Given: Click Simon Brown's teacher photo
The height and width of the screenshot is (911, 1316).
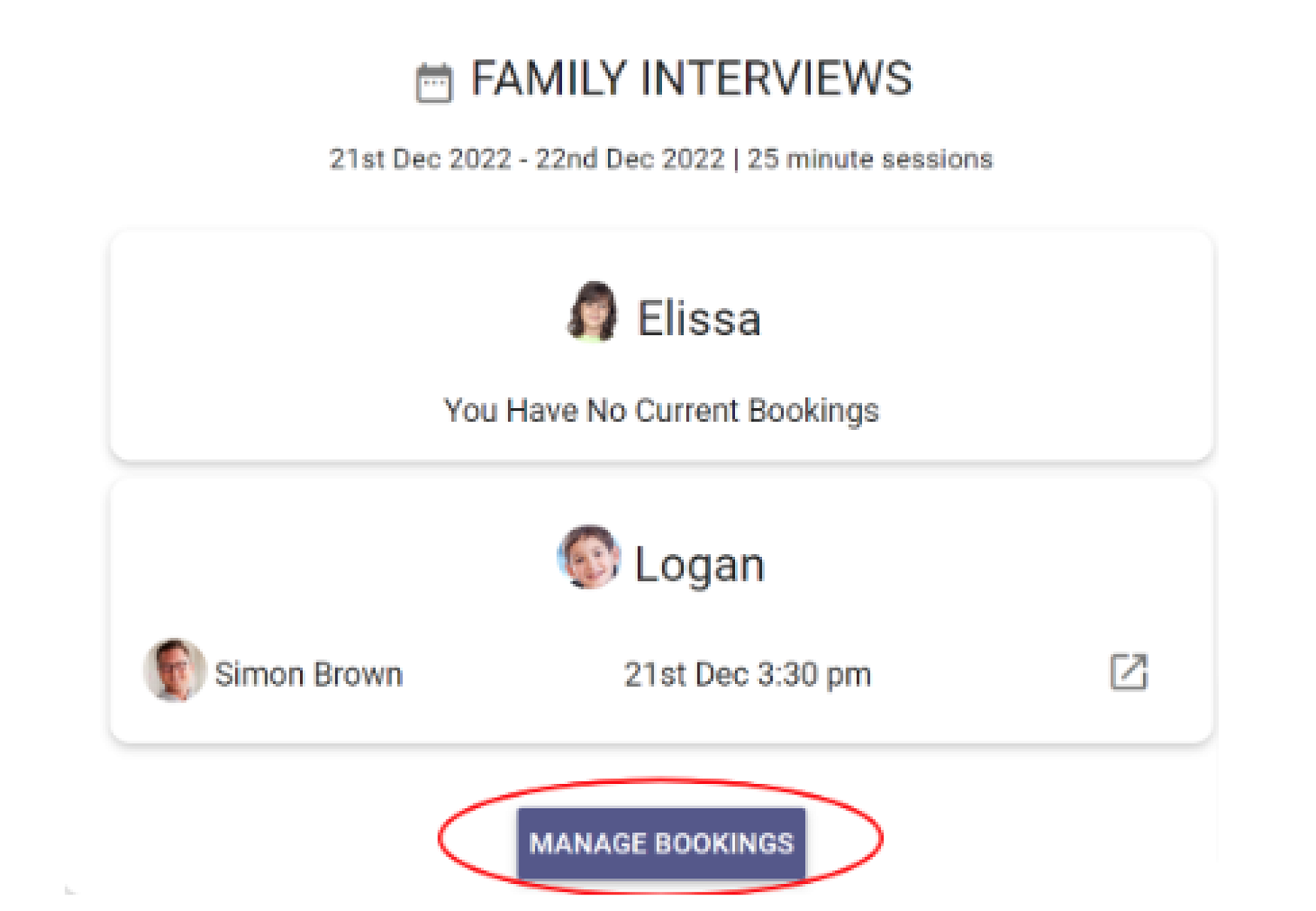Looking at the screenshot, I should pos(174,670).
